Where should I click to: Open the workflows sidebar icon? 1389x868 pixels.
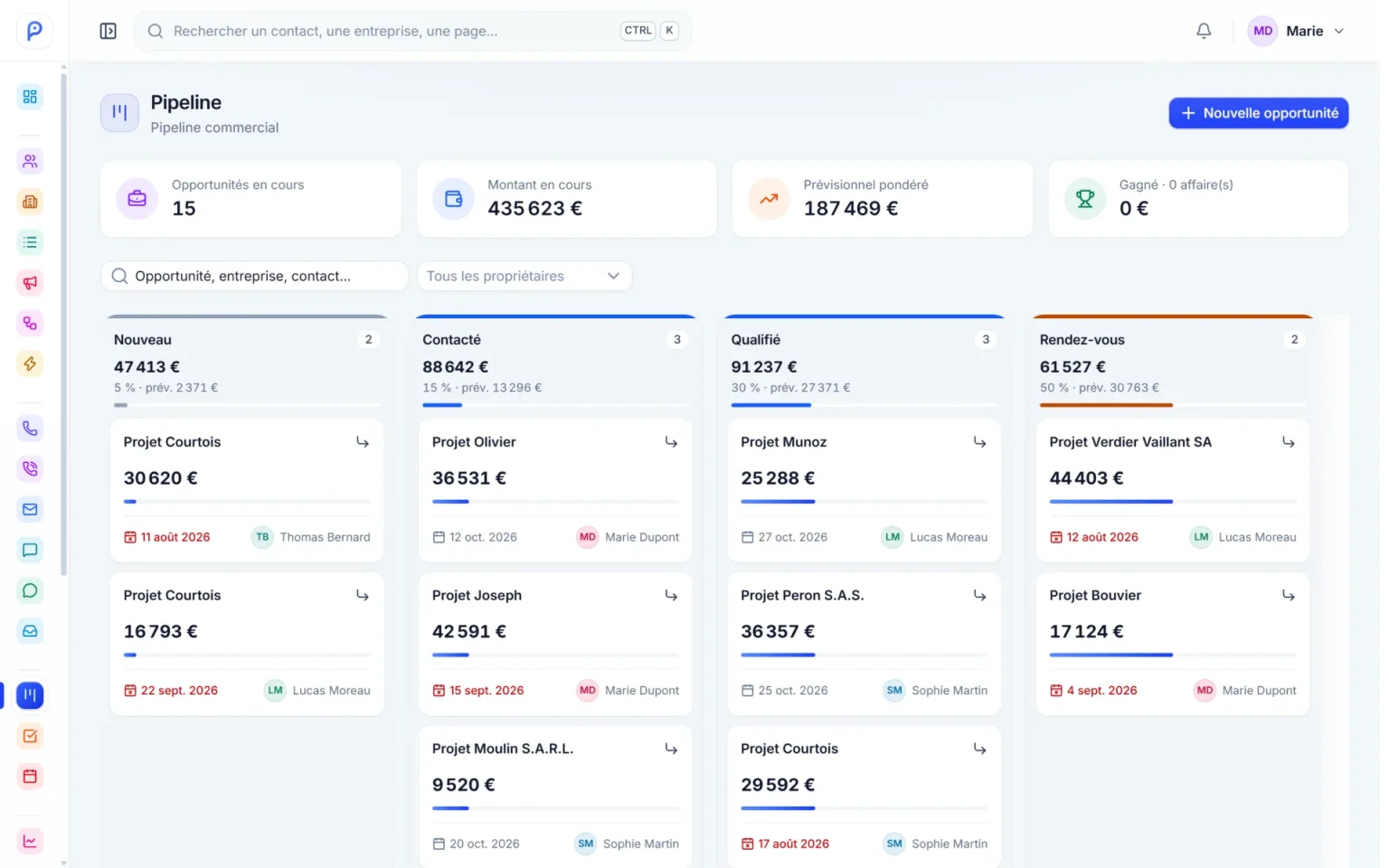click(x=30, y=324)
